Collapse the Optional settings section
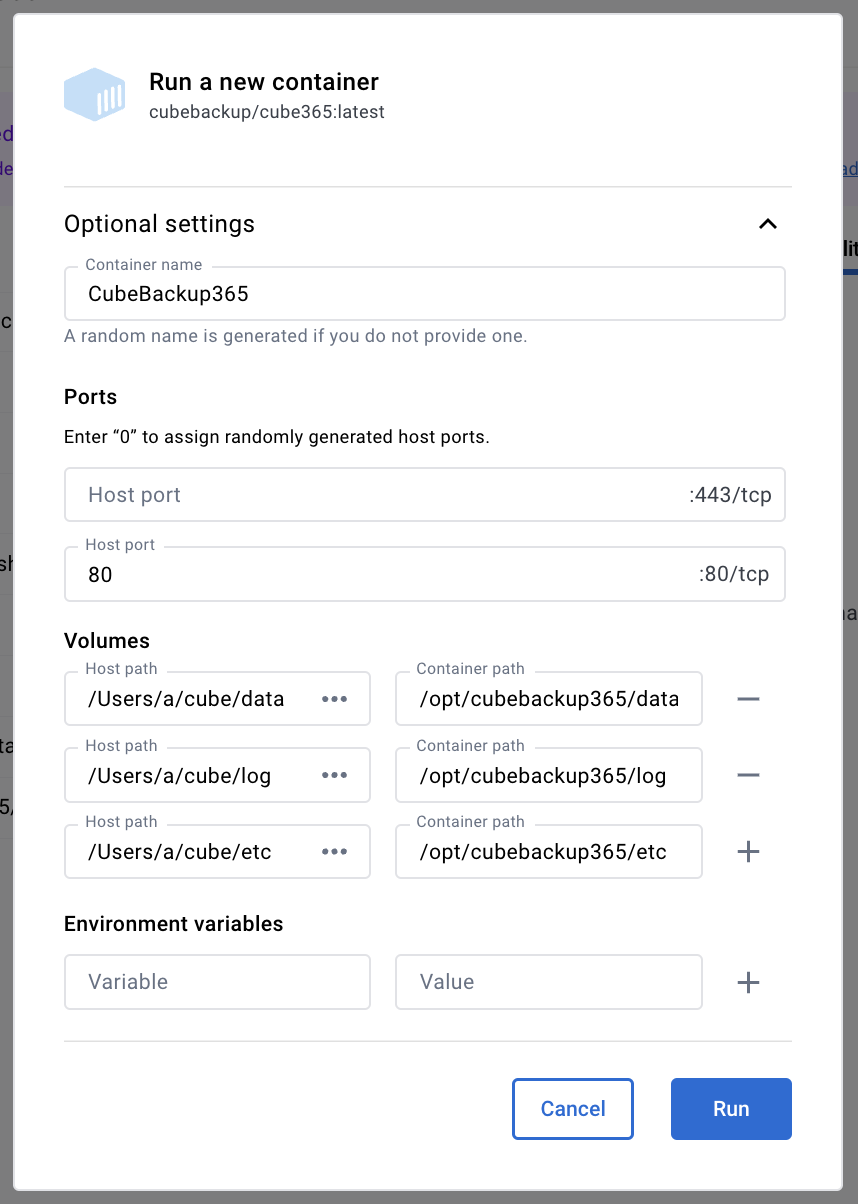Image resolution: width=858 pixels, height=1204 pixels. coord(767,224)
